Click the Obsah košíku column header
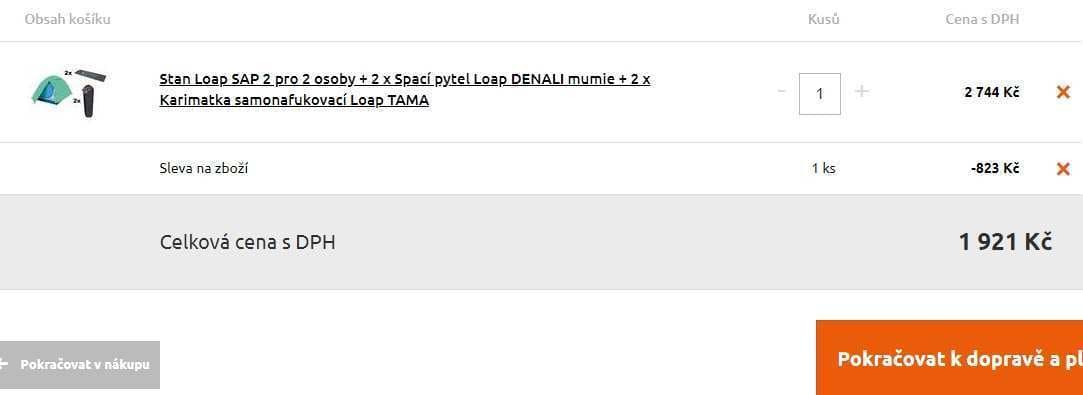Screen dimensions: 1083x395 pyautogui.click(x=68, y=19)
